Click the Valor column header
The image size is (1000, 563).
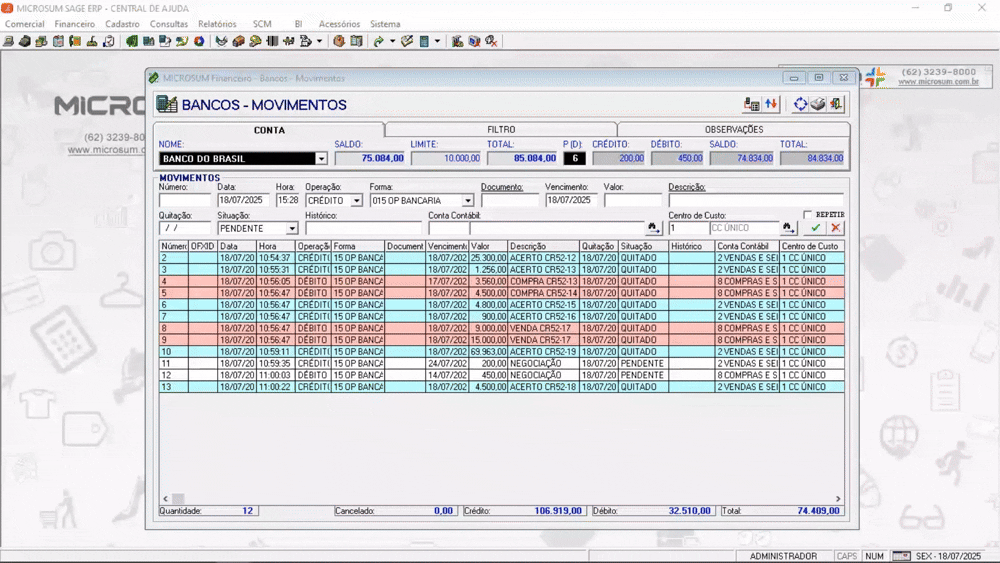[x=489, y=246]
